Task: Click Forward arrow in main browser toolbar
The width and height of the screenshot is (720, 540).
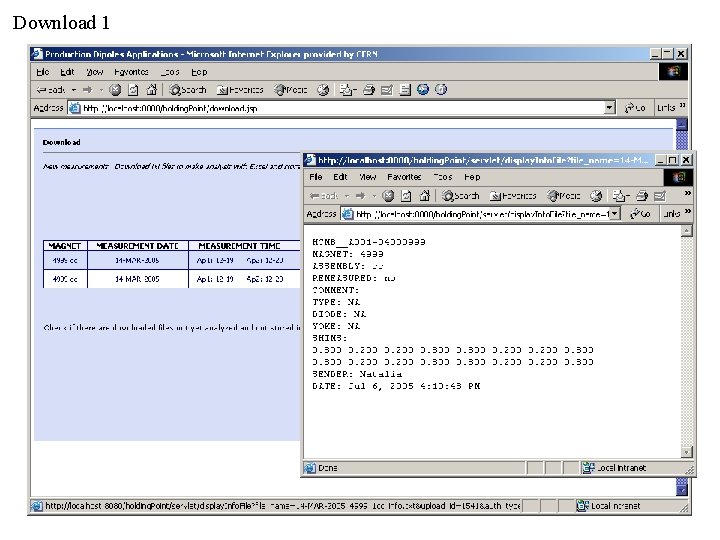Action: pyautogui.click(x=88, y=90)
